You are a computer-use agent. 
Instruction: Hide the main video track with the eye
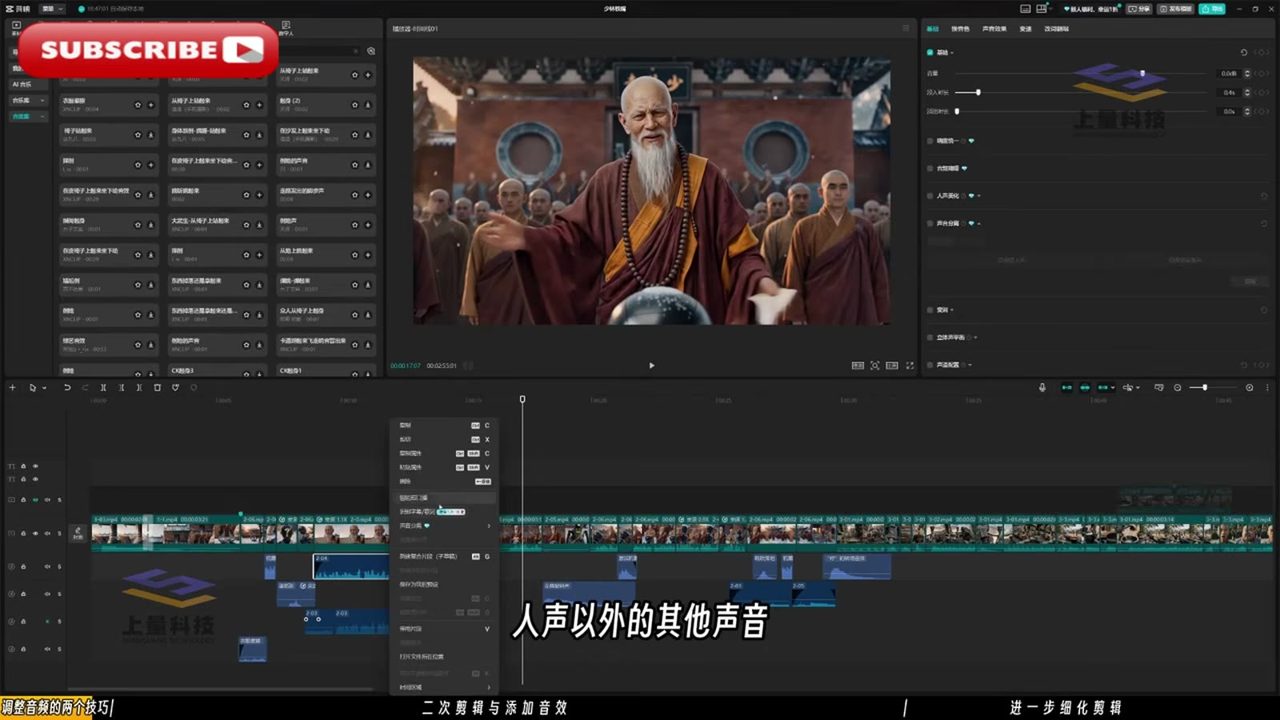point(35,533)
